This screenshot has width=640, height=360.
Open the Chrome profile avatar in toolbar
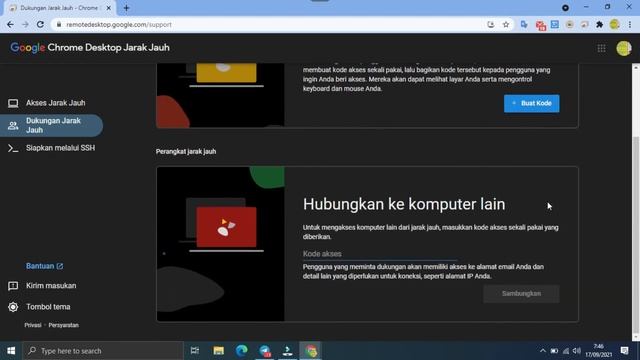pos(614,24)
